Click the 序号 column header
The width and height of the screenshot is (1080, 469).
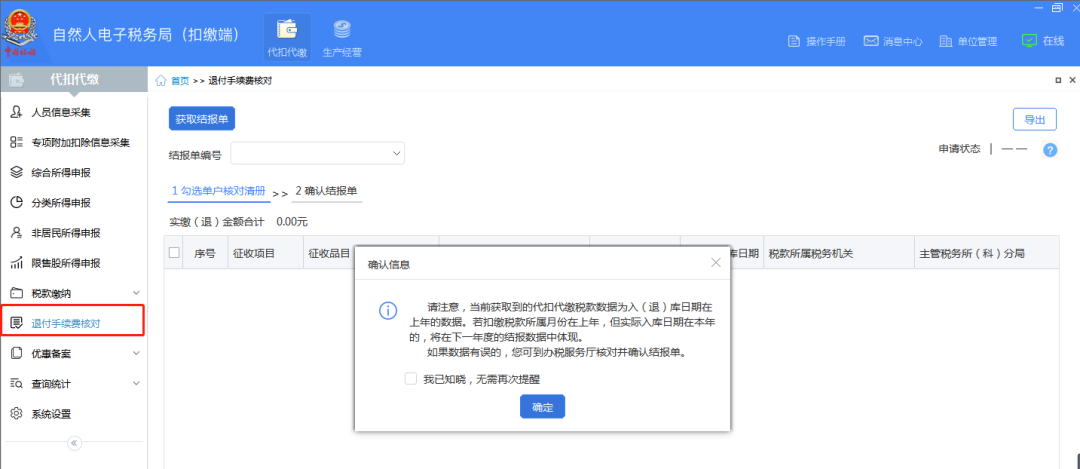click(205, 253)
